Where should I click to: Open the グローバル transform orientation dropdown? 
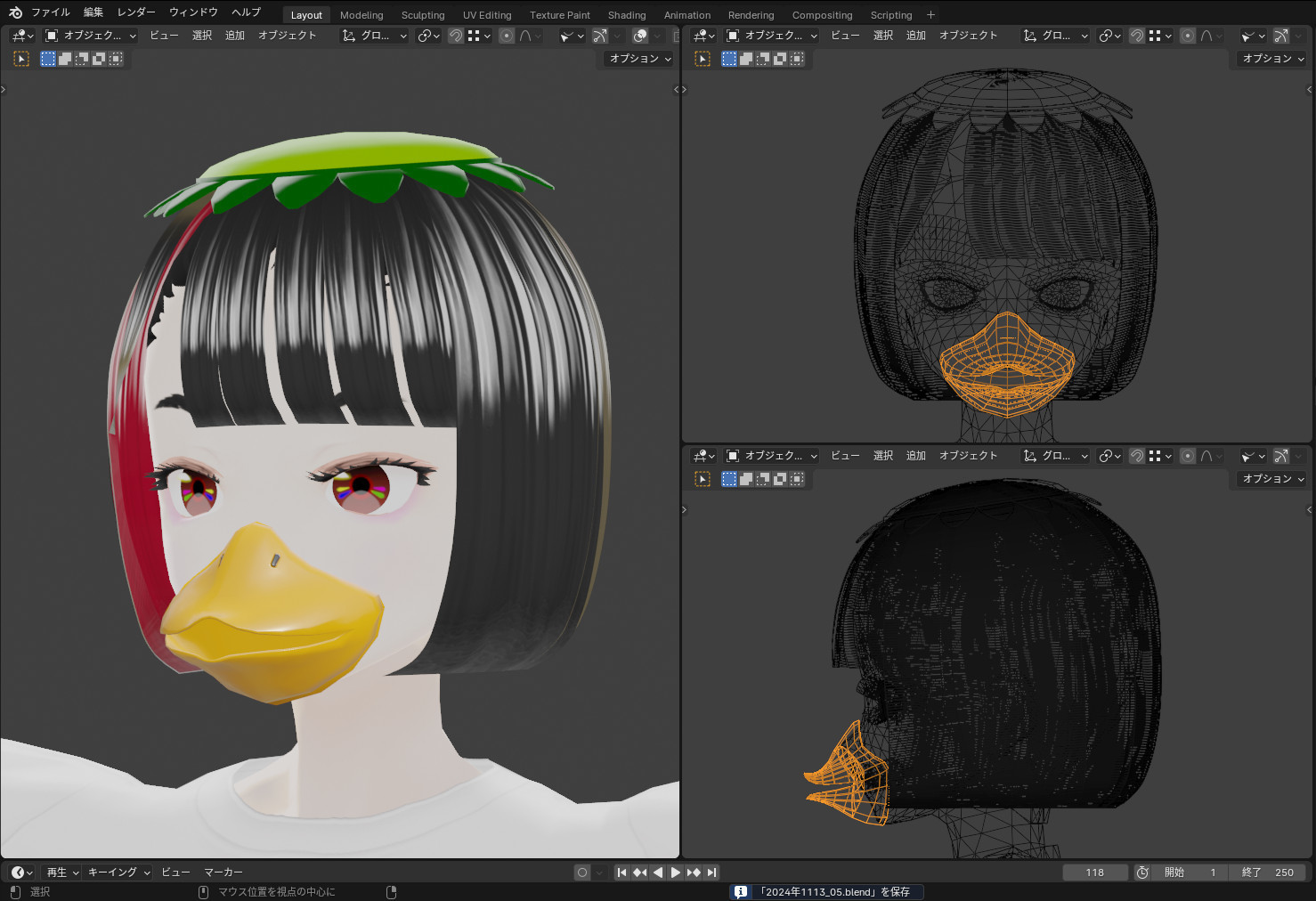click(x=374, y=36)
